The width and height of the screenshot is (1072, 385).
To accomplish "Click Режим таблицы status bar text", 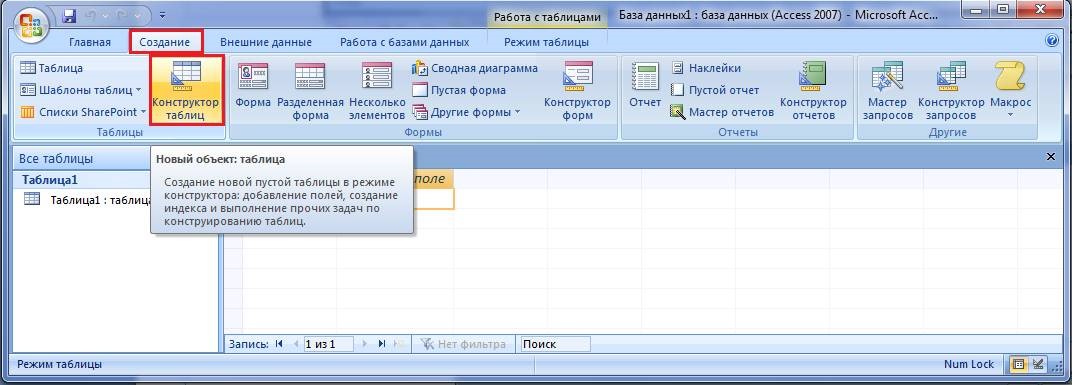I will click(x=59, y=364).
